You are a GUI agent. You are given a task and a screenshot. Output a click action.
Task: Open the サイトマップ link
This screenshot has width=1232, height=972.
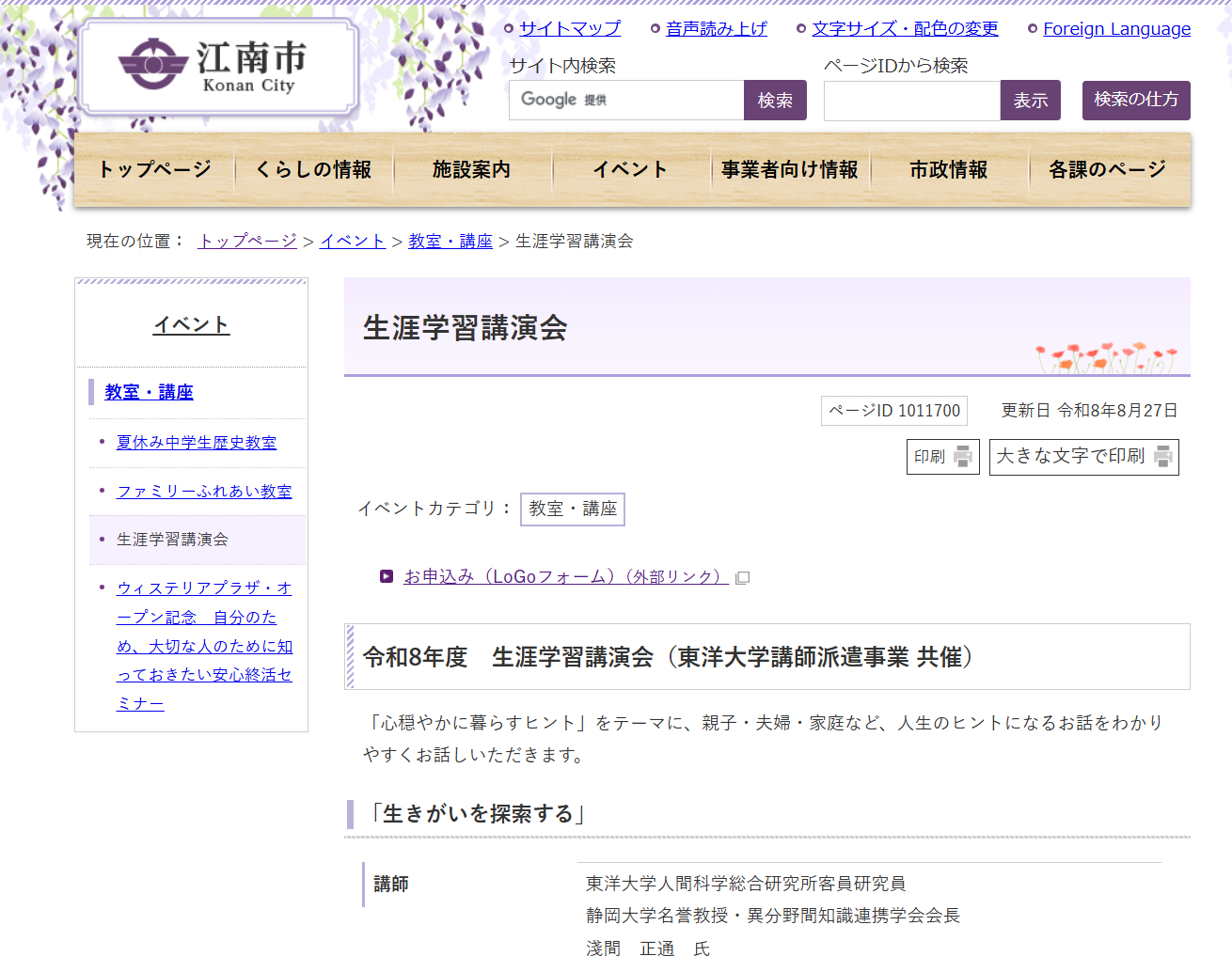click(570, 28)
